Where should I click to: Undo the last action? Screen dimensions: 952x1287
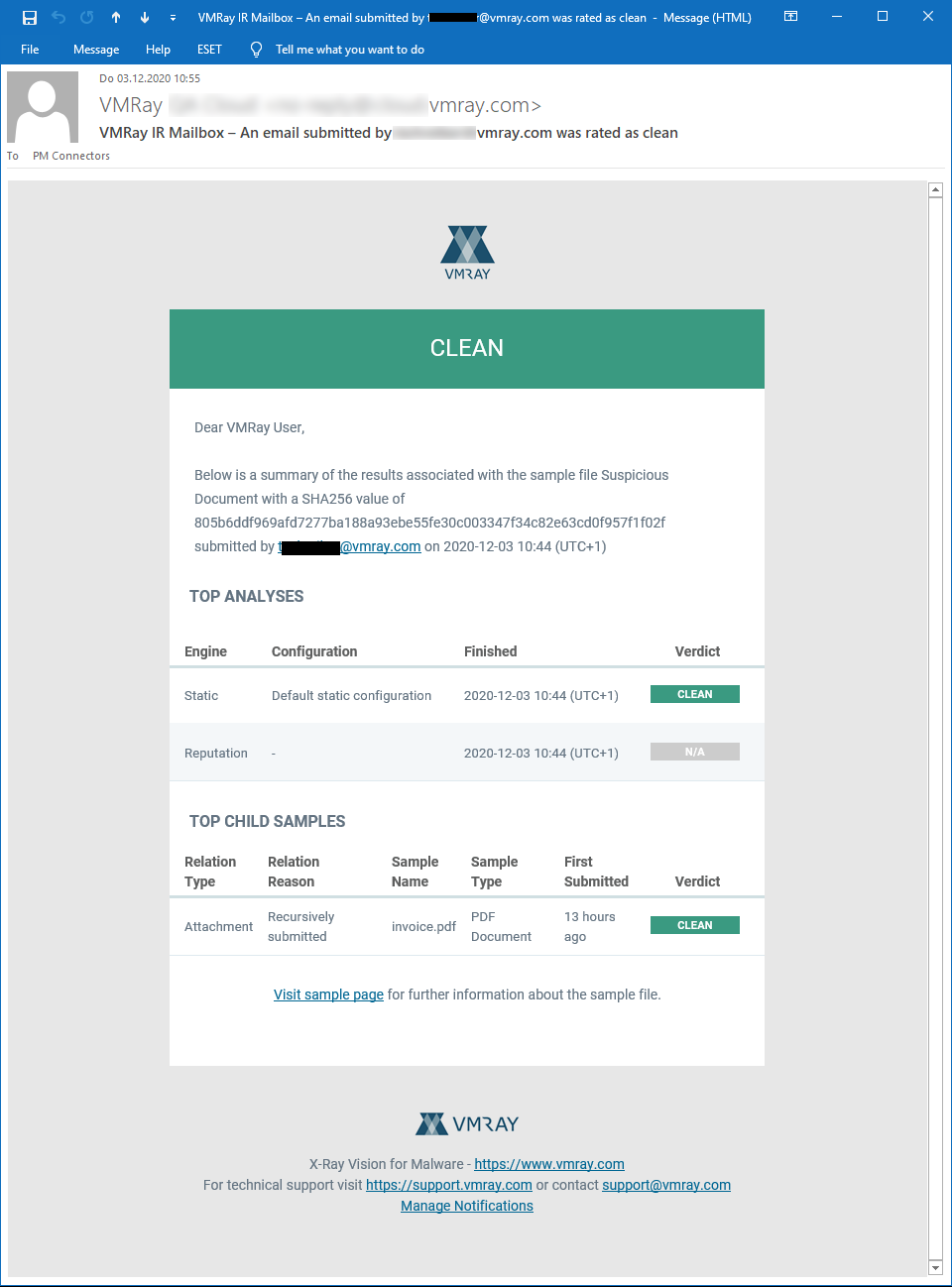(59, 17)
